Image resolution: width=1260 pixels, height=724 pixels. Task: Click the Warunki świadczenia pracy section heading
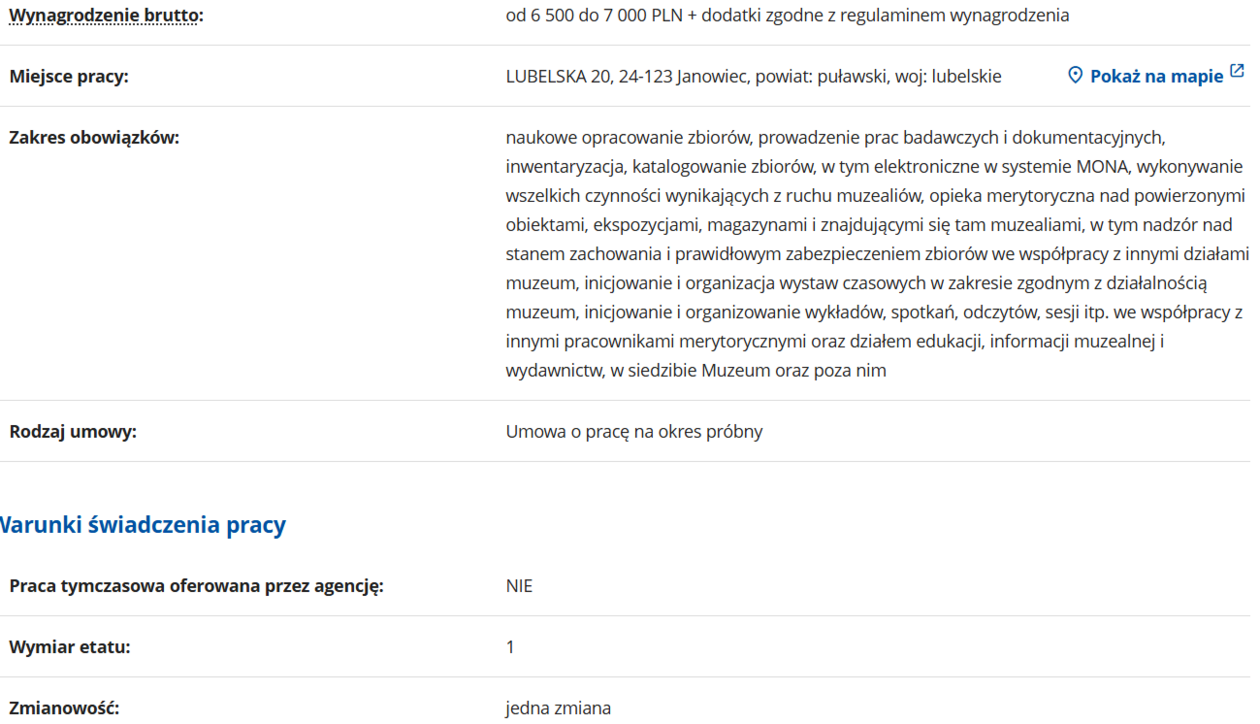pyautogui.click(x=142, y=525)
